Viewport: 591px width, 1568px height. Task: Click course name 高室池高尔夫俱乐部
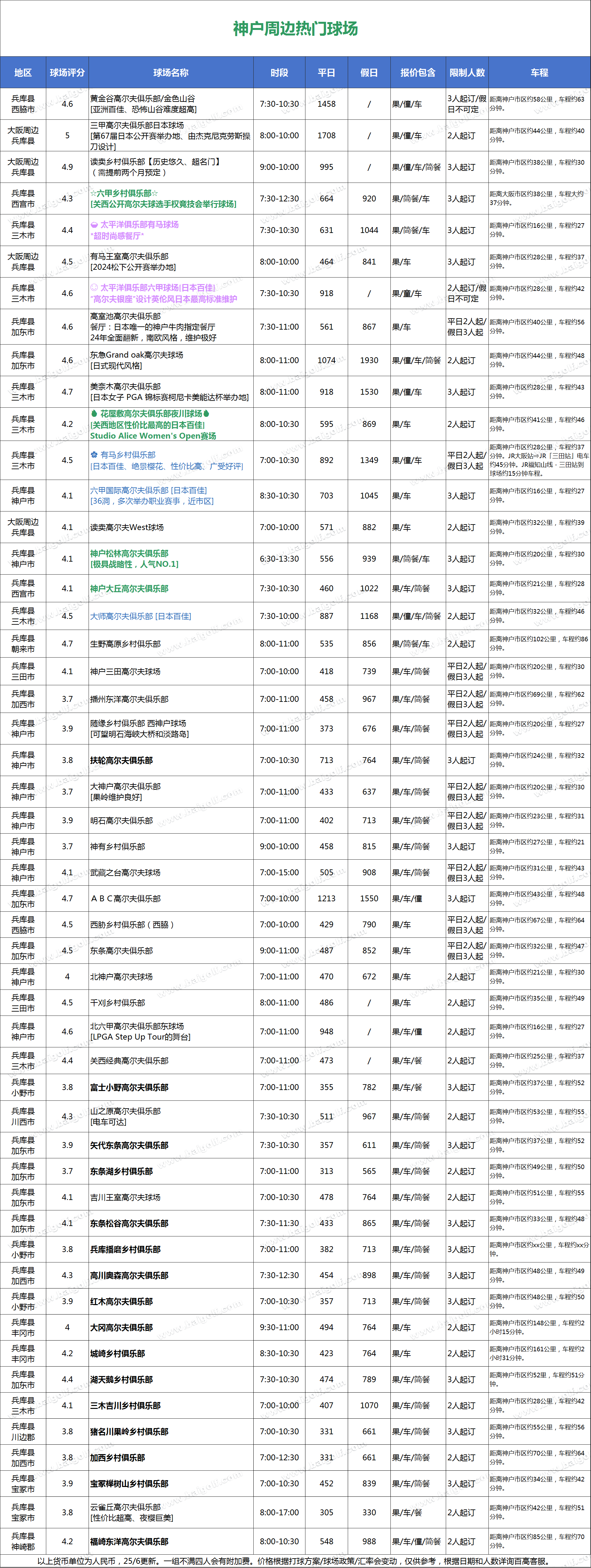(x=125, y=317)
